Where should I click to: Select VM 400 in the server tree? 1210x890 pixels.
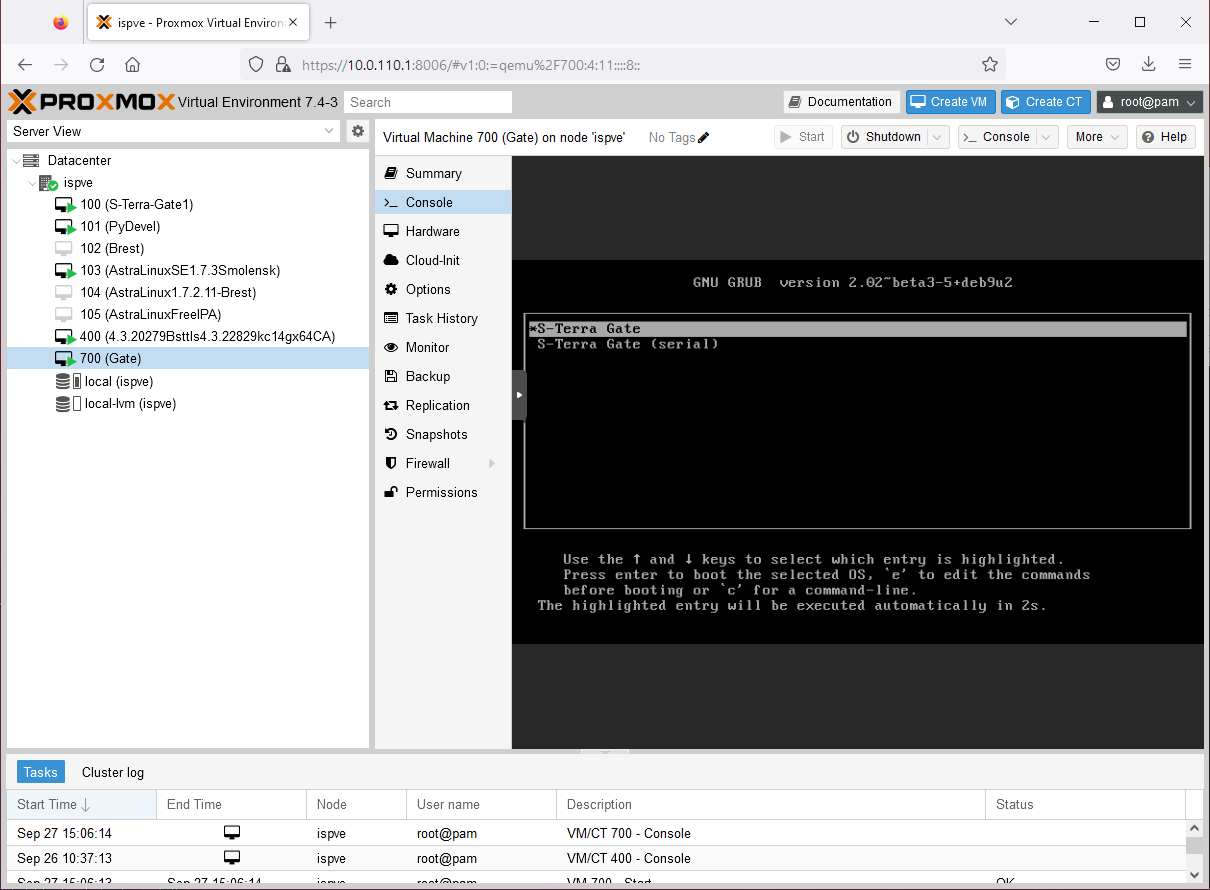pyautogui.click(x=207, y=336)
